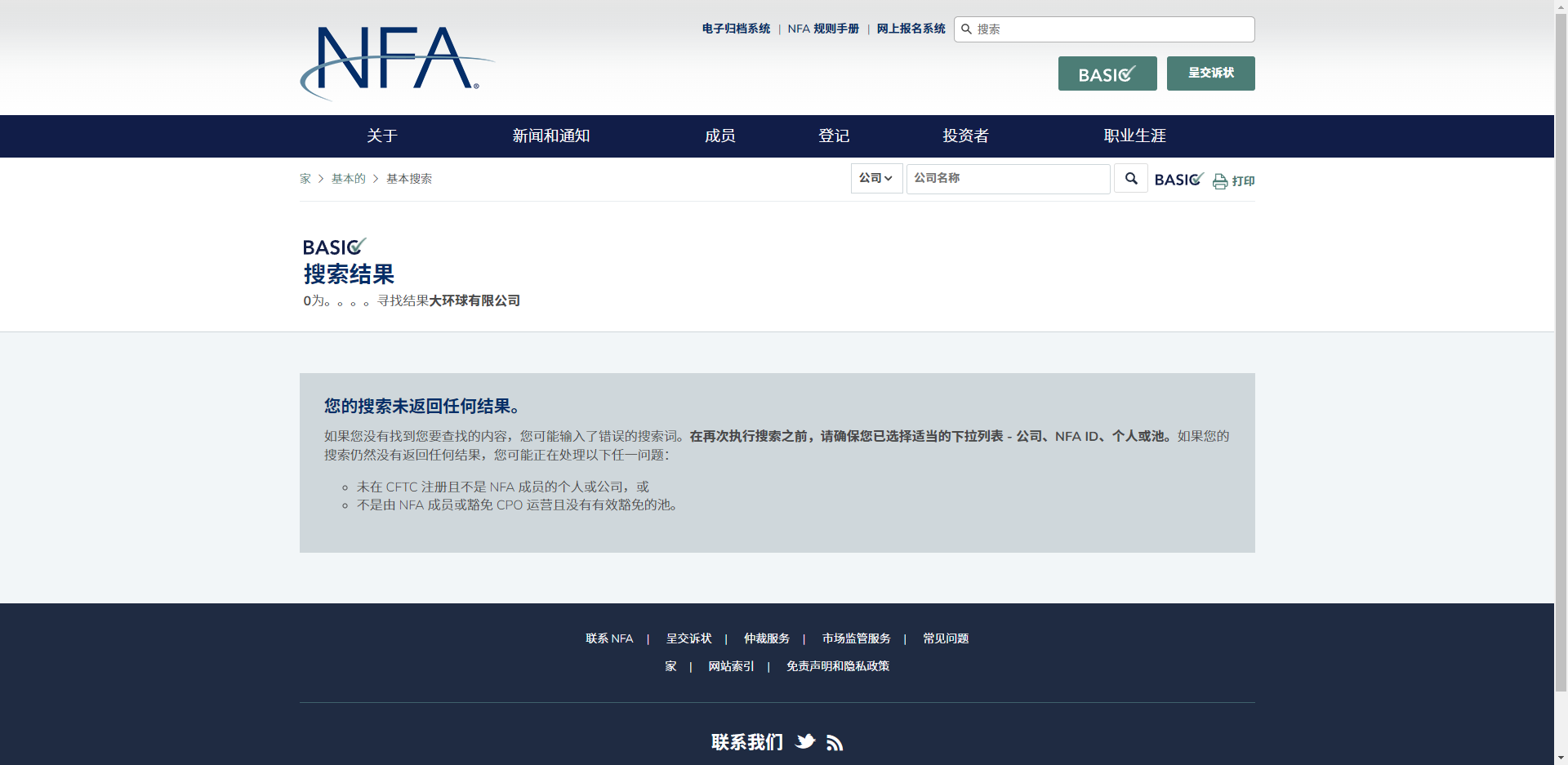Click the BASIC logo beside search button
1568x765 pixels.
click(x=1178, y=179)
